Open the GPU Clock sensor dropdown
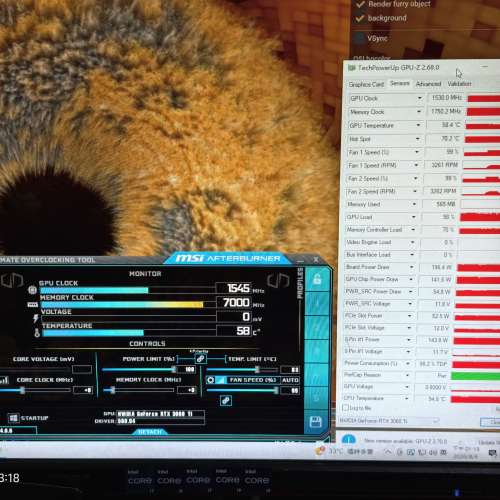 pyautogui.click(x=420, y=98)
